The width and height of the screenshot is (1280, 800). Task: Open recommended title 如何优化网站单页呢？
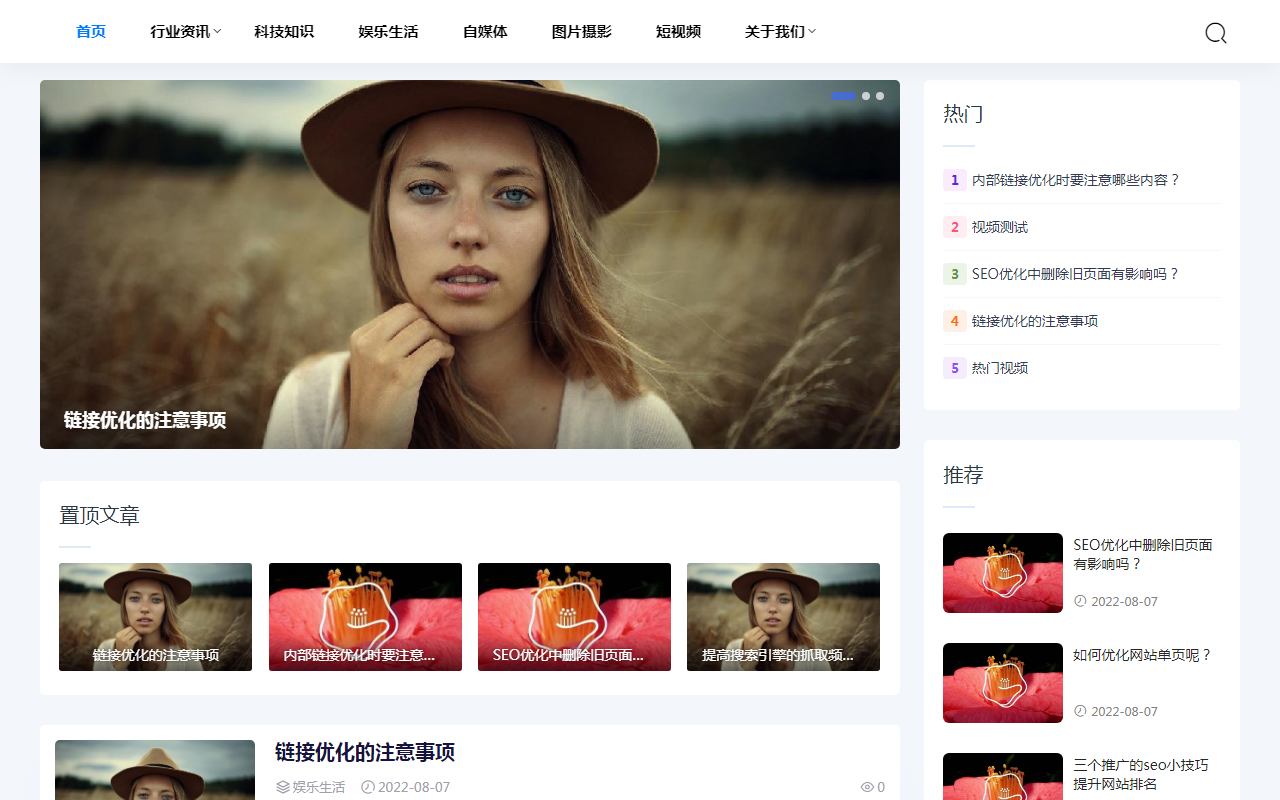pos(1143,655)
